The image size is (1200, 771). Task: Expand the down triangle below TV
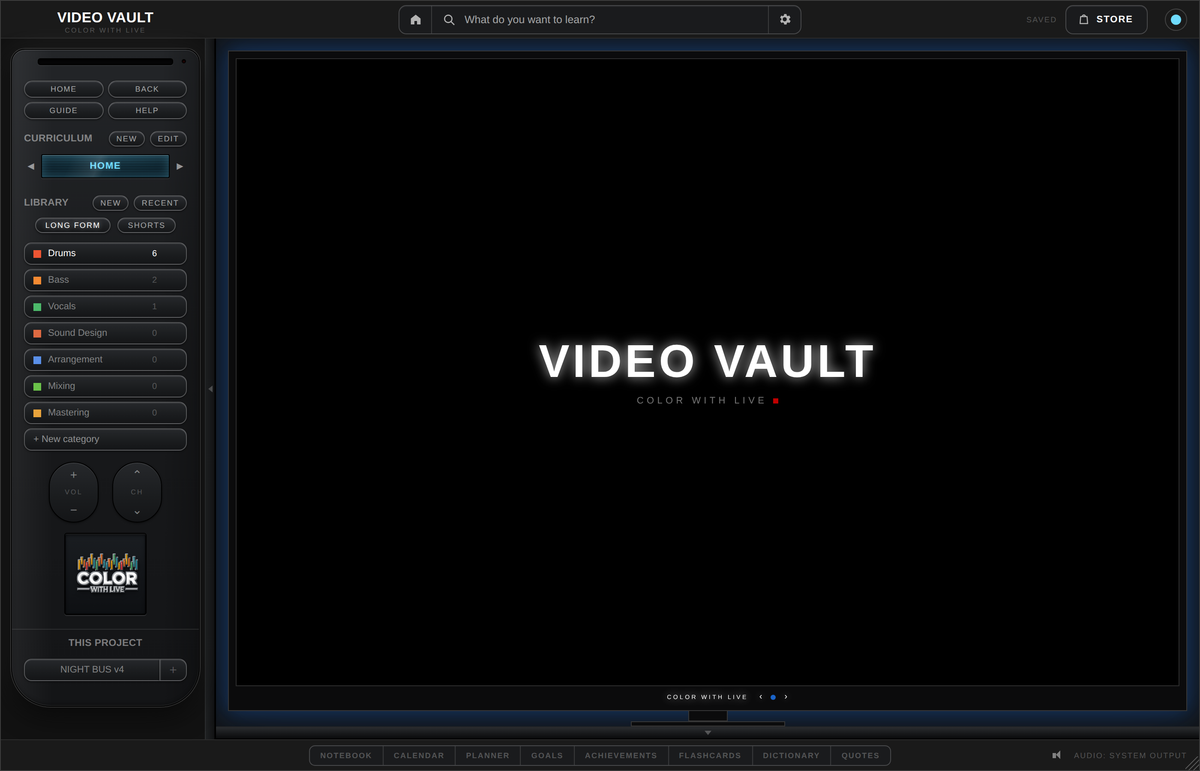click(708, 733)
